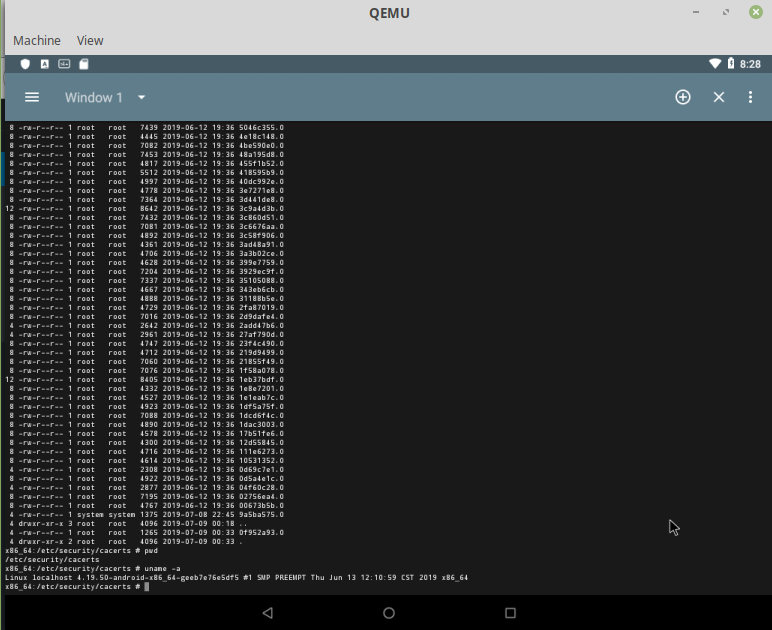Click file name 35105088.0
The height and width of the screenshot is (630, 772).
tap(261, 281)
